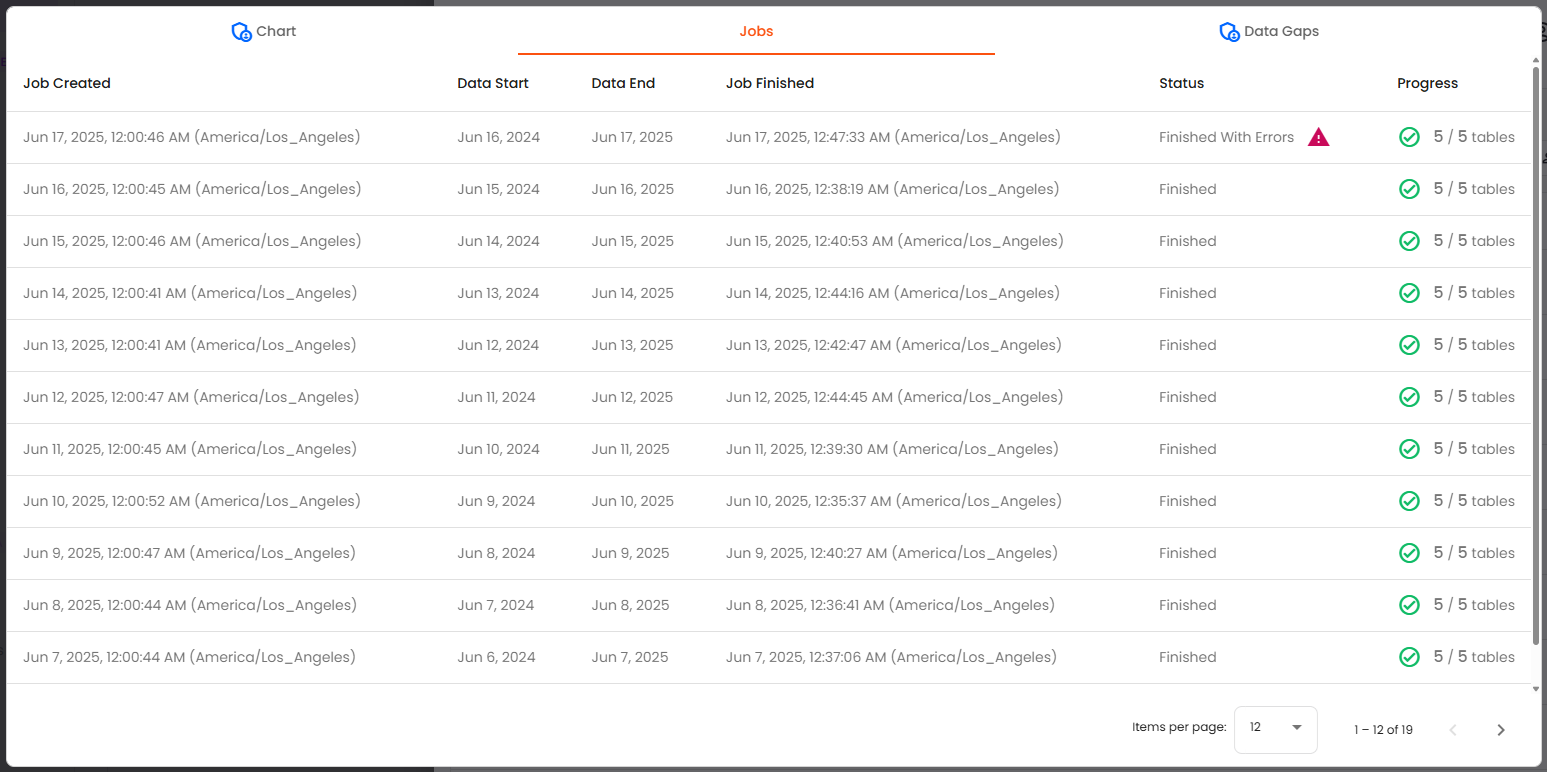Open the items per page dropdown
1547x772 pixels.
click(x=1275, y=728)
